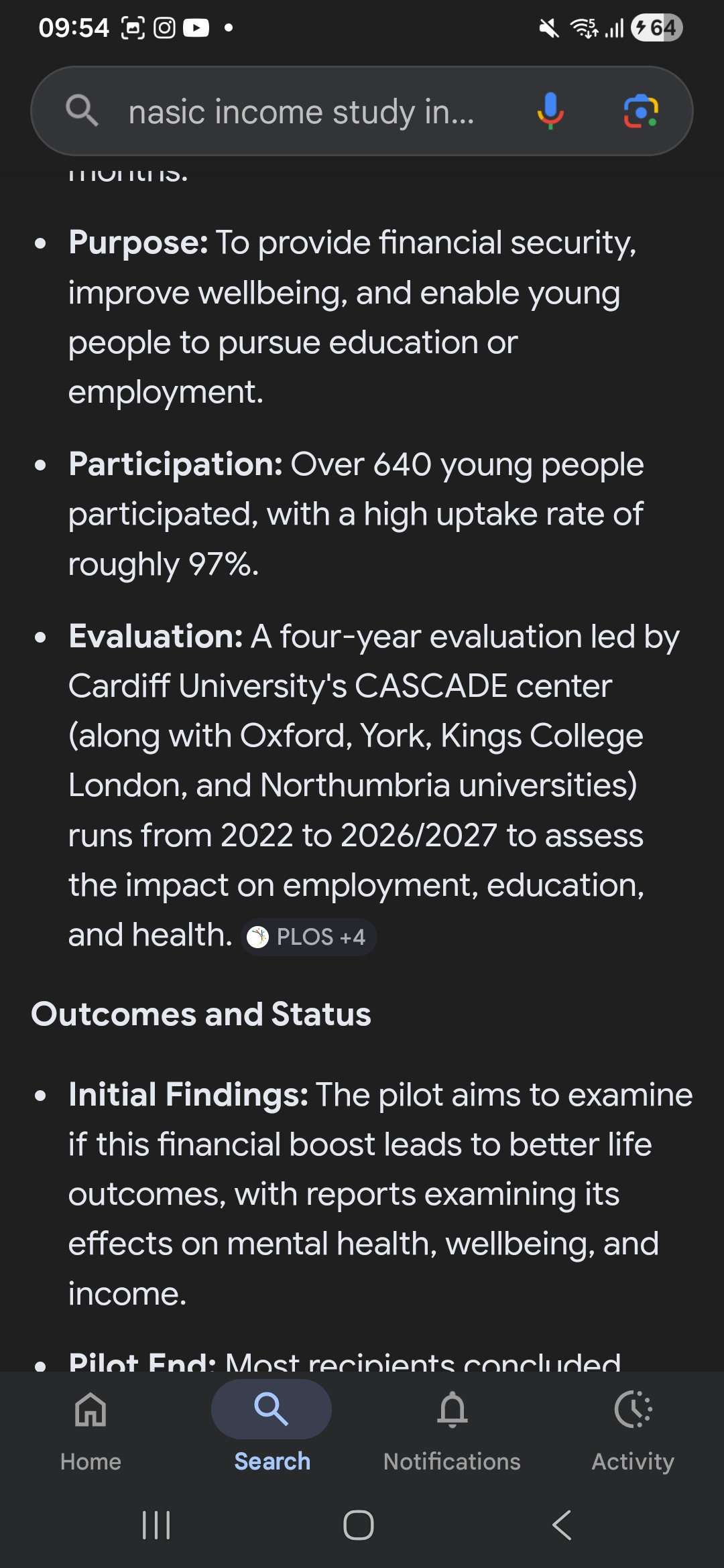Viewport: 724px width, 1568px height.
Task: Tap the battery indicator in status bar
Action: coord(656,27)
